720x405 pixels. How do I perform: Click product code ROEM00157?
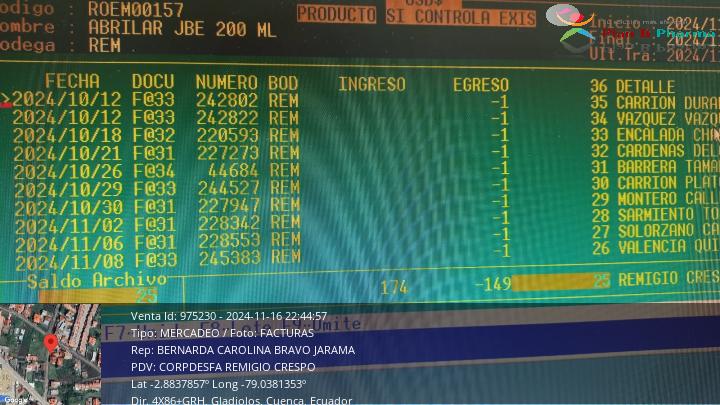(136, 9)
